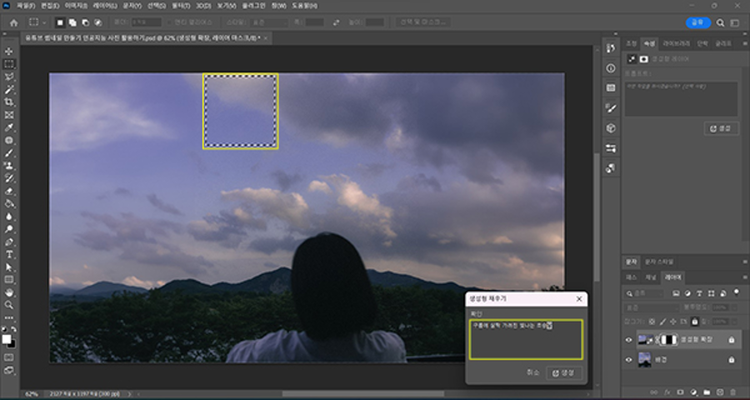Select the Crop tool
This screenshot has width=750, height=400.
tap(9, 102)
